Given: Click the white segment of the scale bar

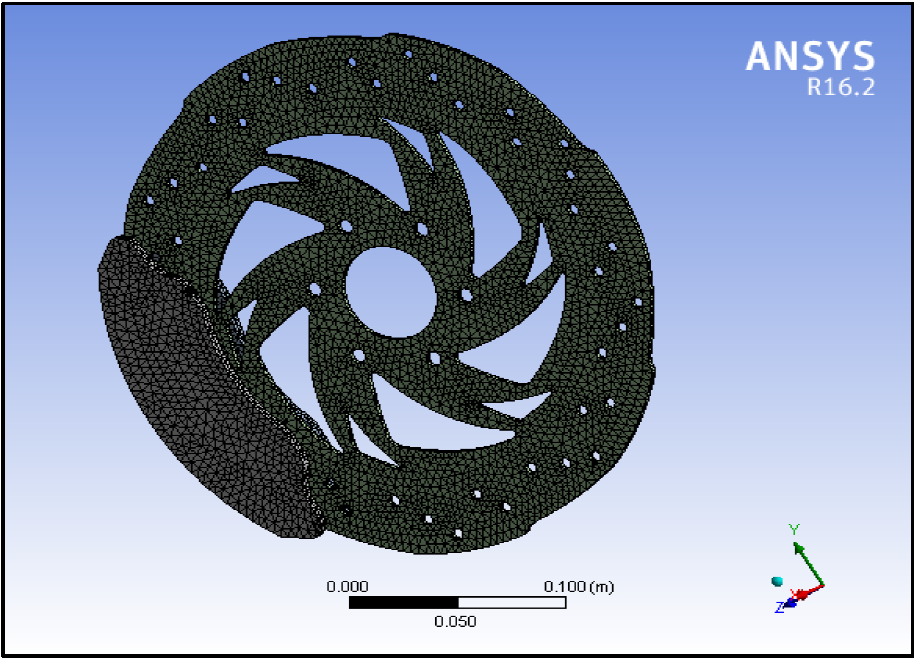Looking at the screenshot, I should tap(511, 603).
